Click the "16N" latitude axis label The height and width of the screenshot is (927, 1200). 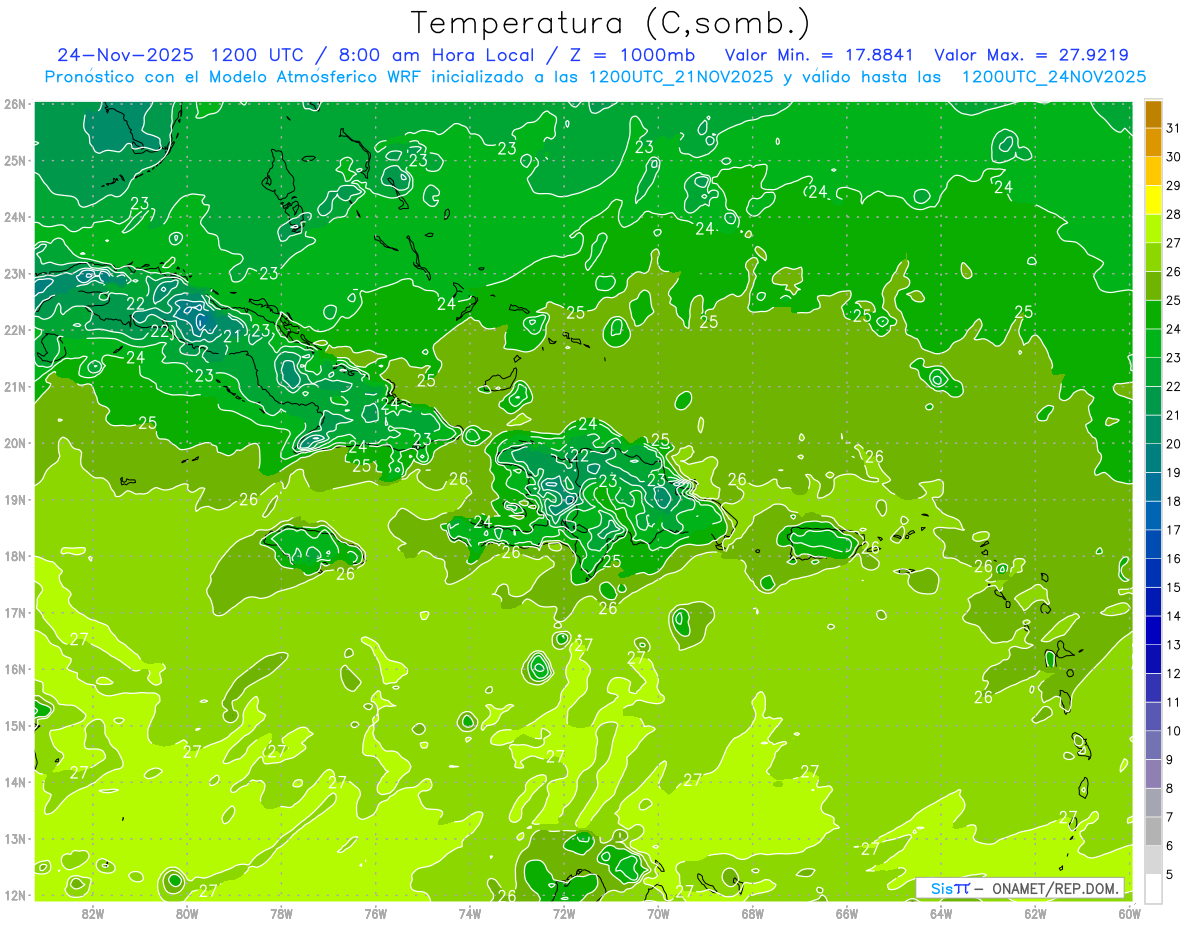[15, 669]
